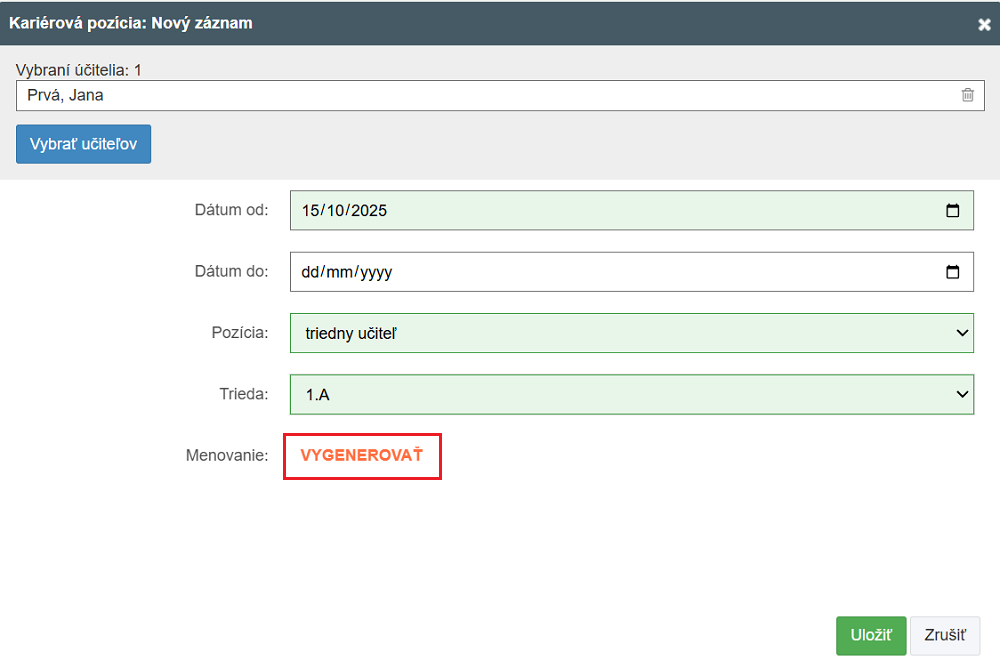Click the VYGENEROVAŤ link for Menovanie
The width and height of the screenshot is (1000, 668).
pos(362,456)
